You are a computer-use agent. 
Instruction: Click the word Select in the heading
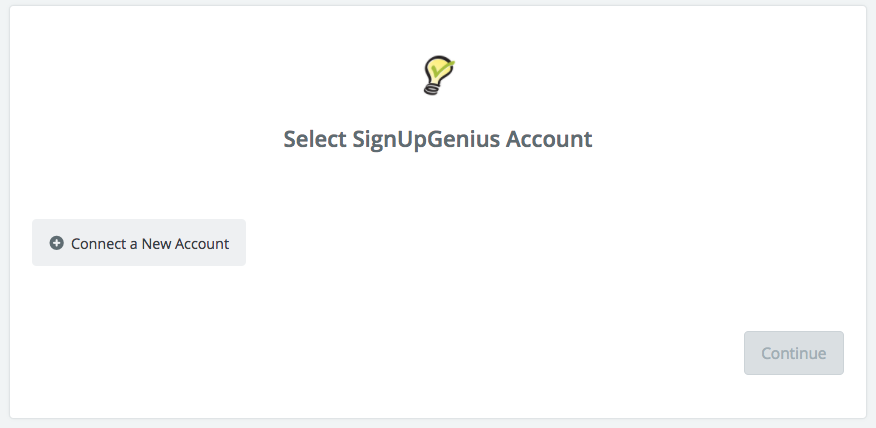(315, 139)
